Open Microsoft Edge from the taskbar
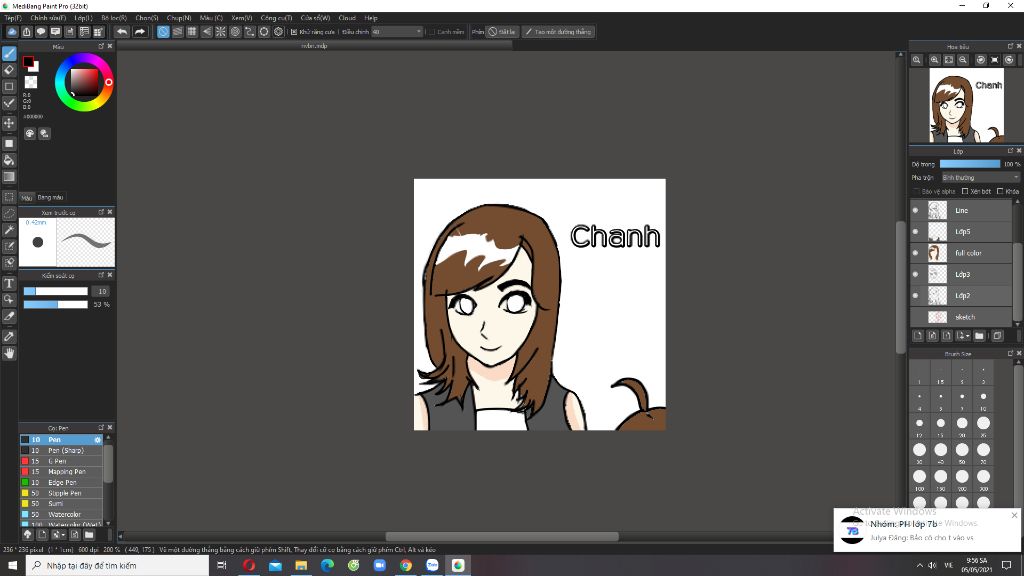Viewport: 1024px width, 576px height. click(x=327, y=566)
